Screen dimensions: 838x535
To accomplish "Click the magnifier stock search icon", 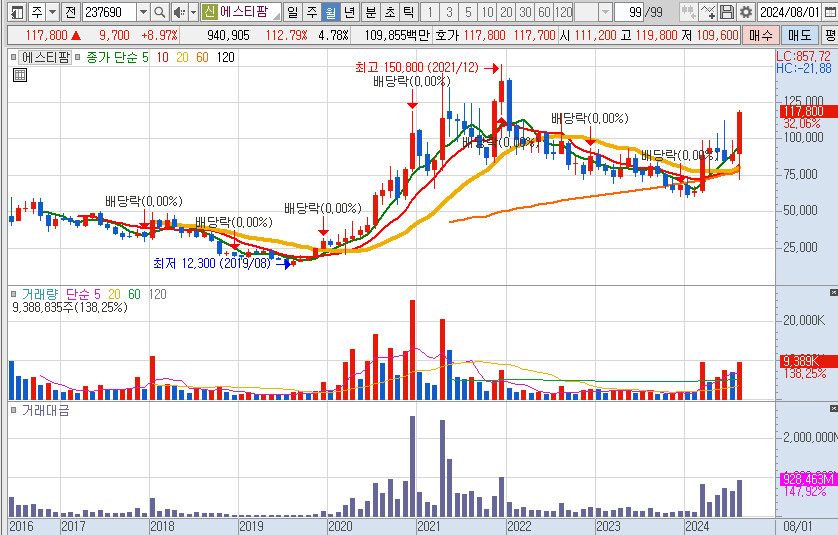I will pyautogui.click(x=160, y=12).
